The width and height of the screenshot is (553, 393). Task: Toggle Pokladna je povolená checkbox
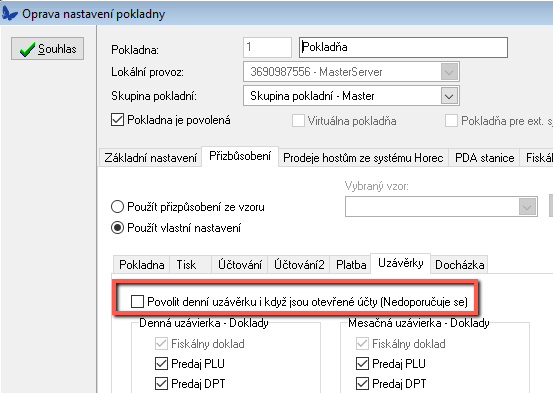point(117,120)
